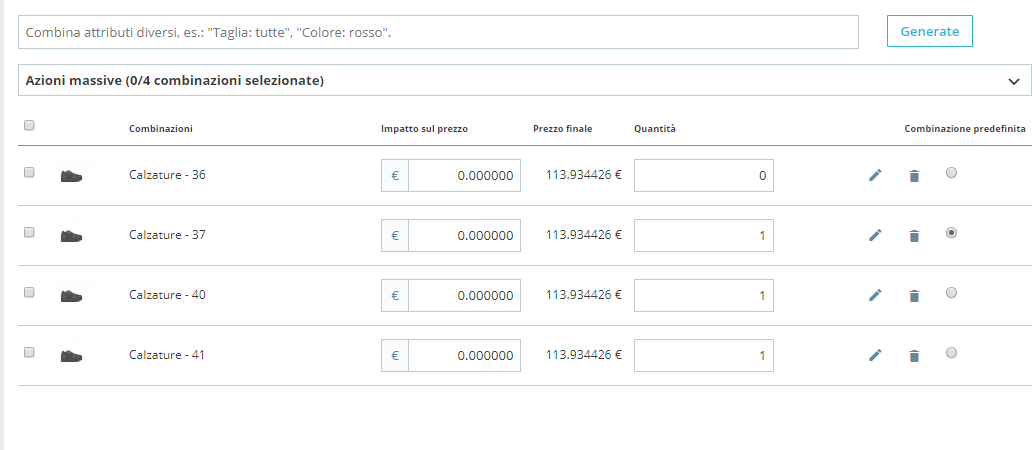Open Azioni massive bulk actions panel
1032x450 pixels.
pos(525,80)
